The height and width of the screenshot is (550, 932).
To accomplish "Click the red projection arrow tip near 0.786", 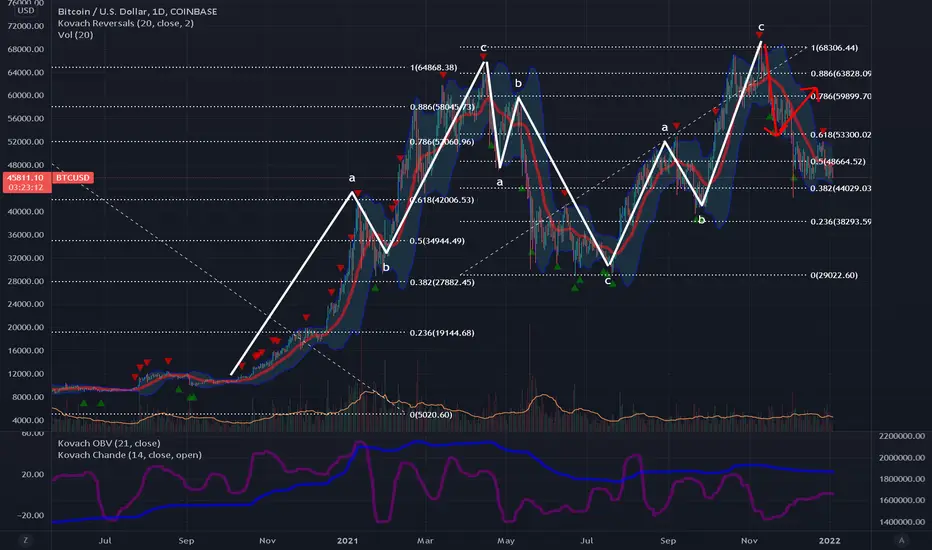I will [817, 92].
